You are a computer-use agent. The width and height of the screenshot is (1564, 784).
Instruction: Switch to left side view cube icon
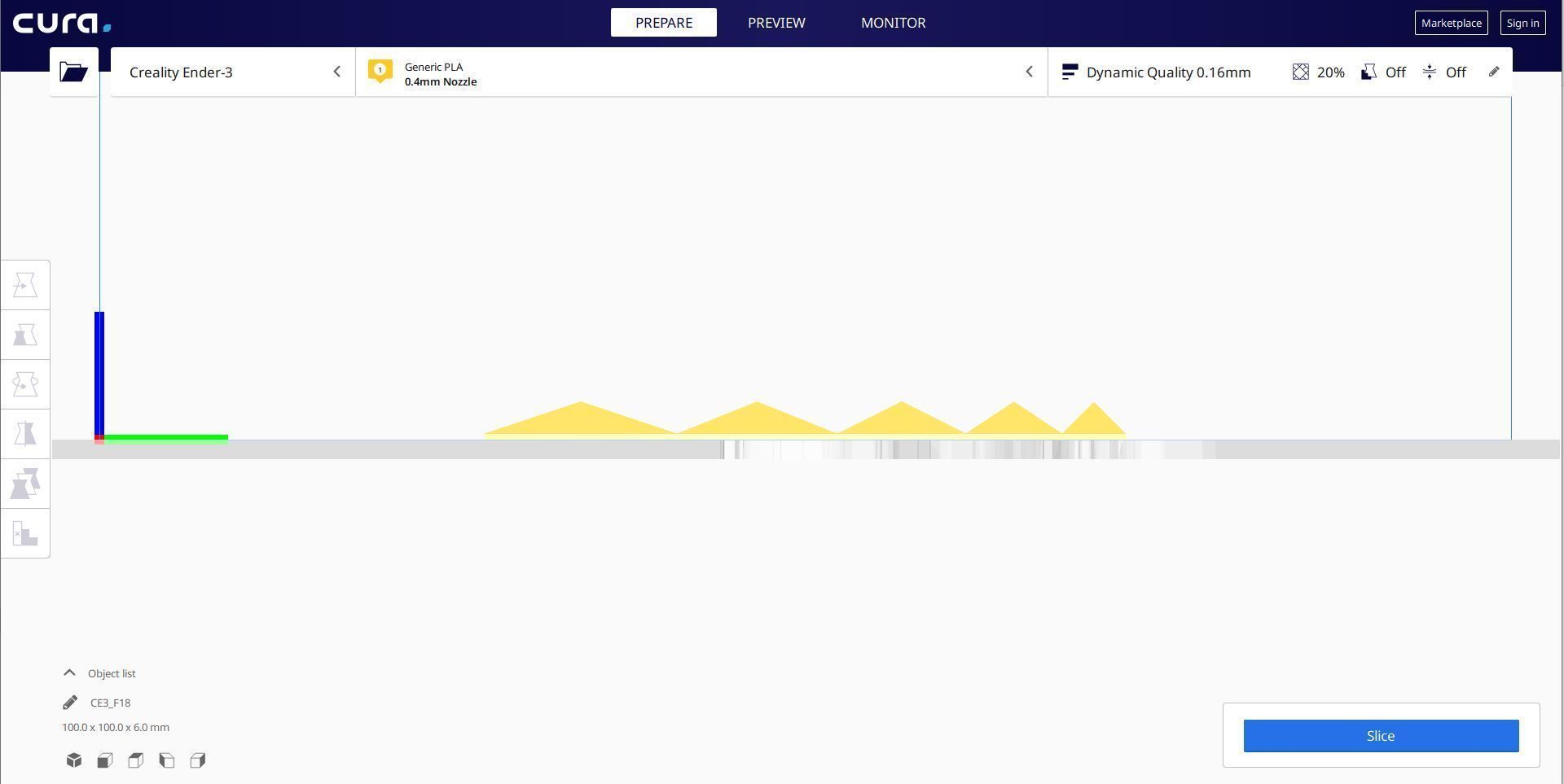pos(167,760)
